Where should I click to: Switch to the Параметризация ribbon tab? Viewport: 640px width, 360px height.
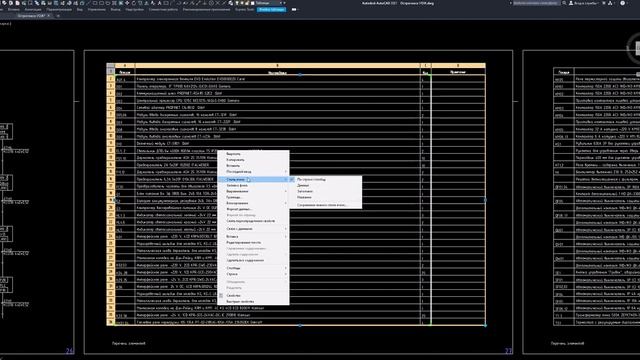[x=59, y=9]
